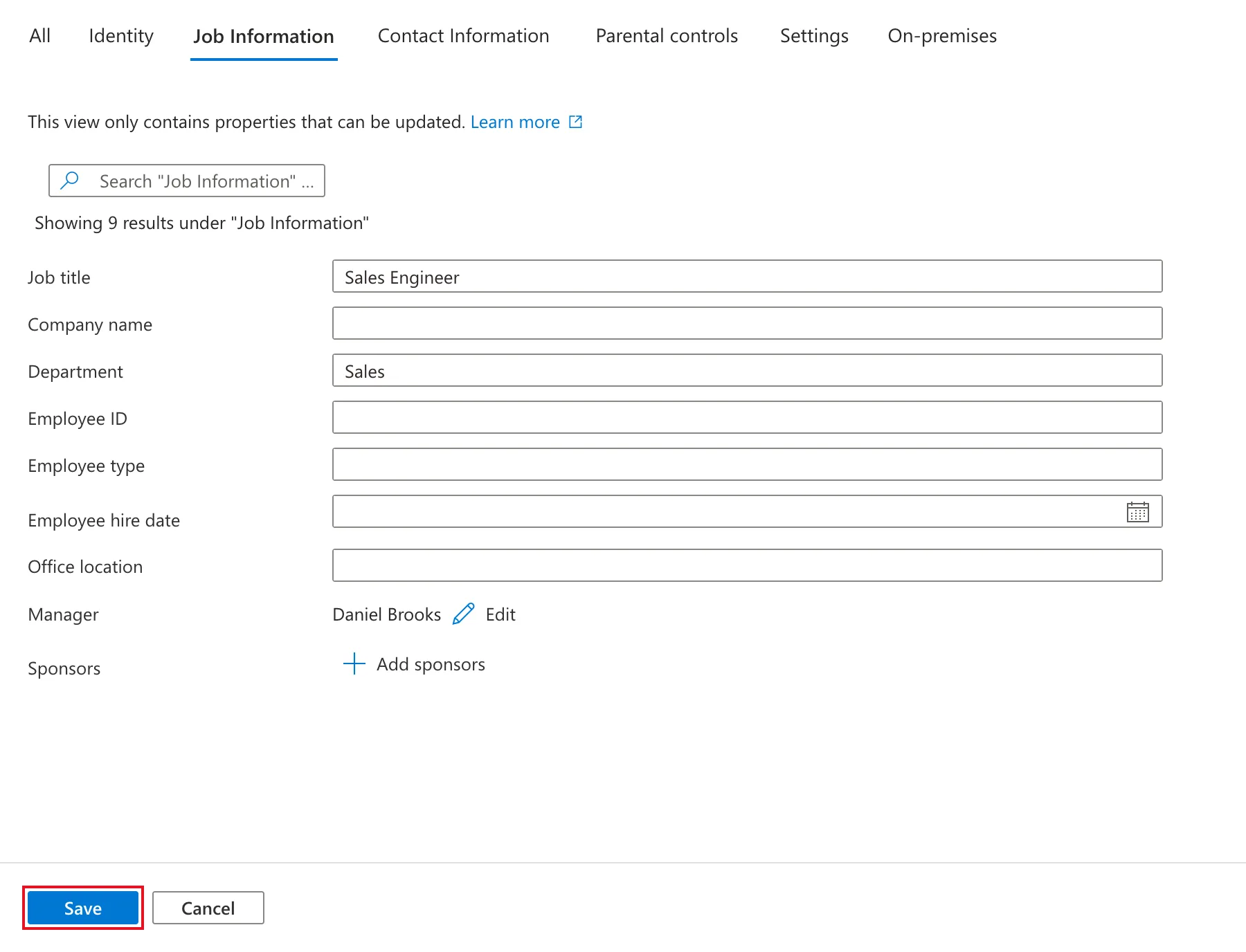Click the Job title field with Sales Engineer
The width and height of the screenshot is (1246, 952).
pos(748,276)
